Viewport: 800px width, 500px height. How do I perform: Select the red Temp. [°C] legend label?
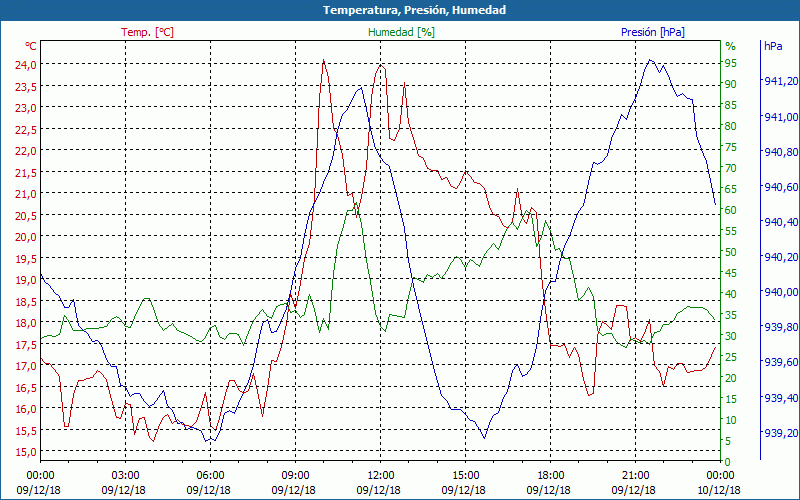147,32
